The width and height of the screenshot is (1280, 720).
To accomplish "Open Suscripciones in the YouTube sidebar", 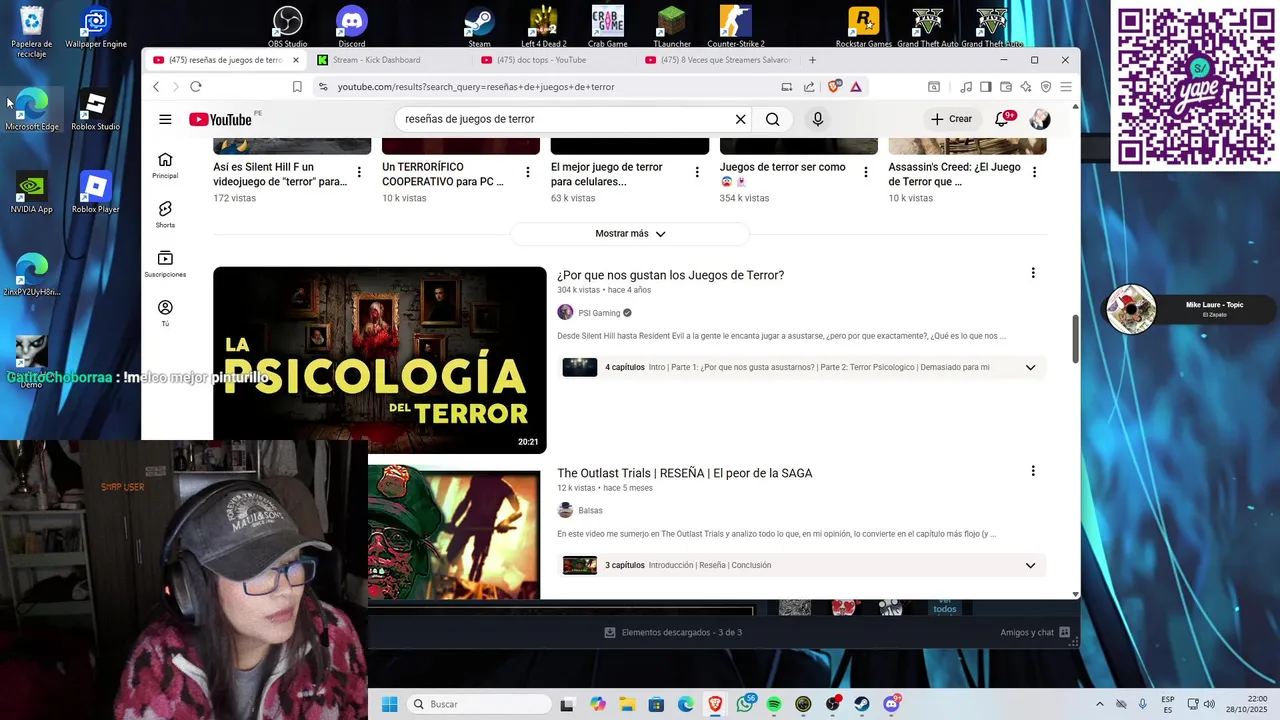I will [165, 264].
